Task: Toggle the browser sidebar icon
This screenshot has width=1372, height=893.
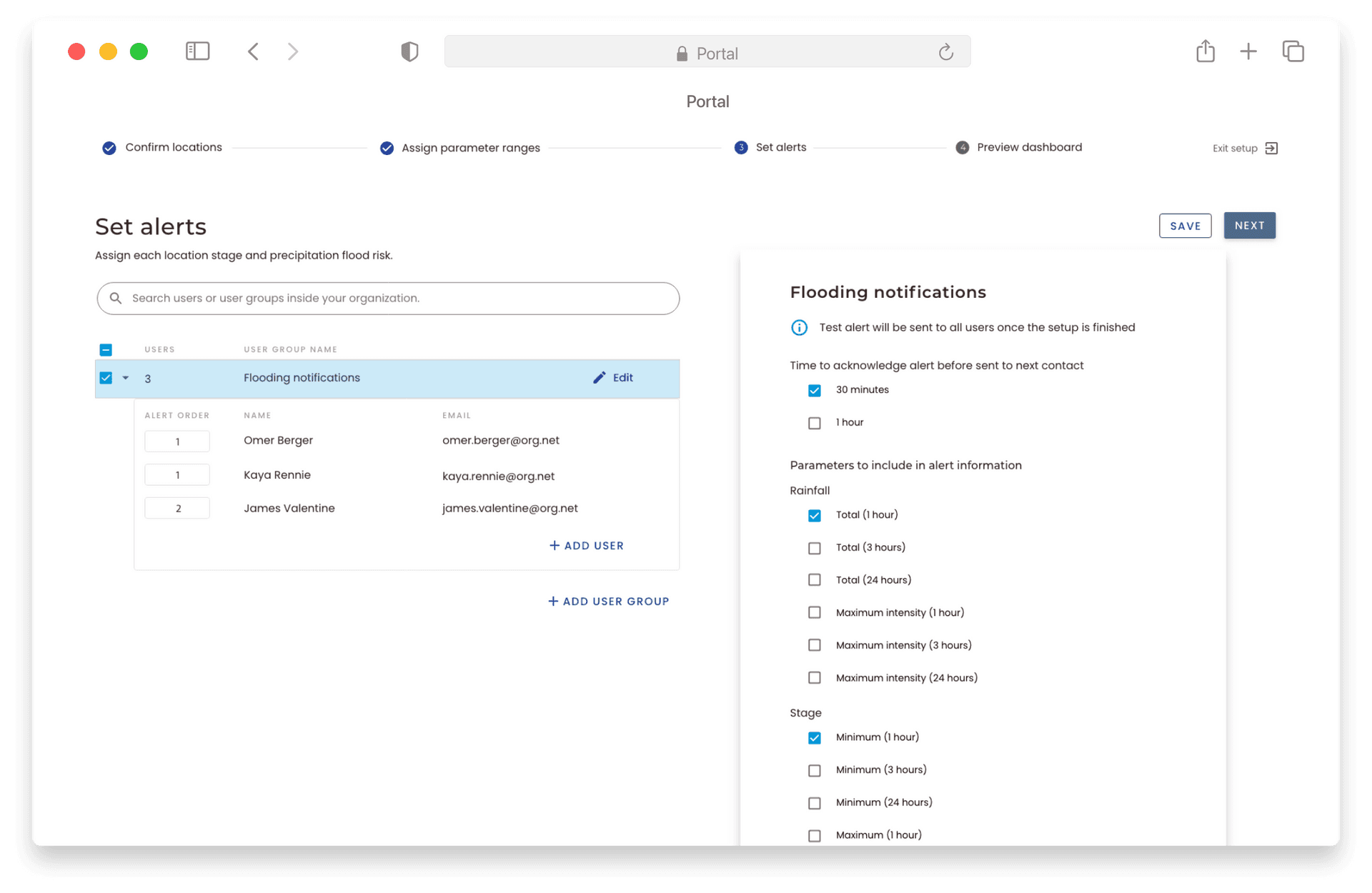Action: pos(197,51)
